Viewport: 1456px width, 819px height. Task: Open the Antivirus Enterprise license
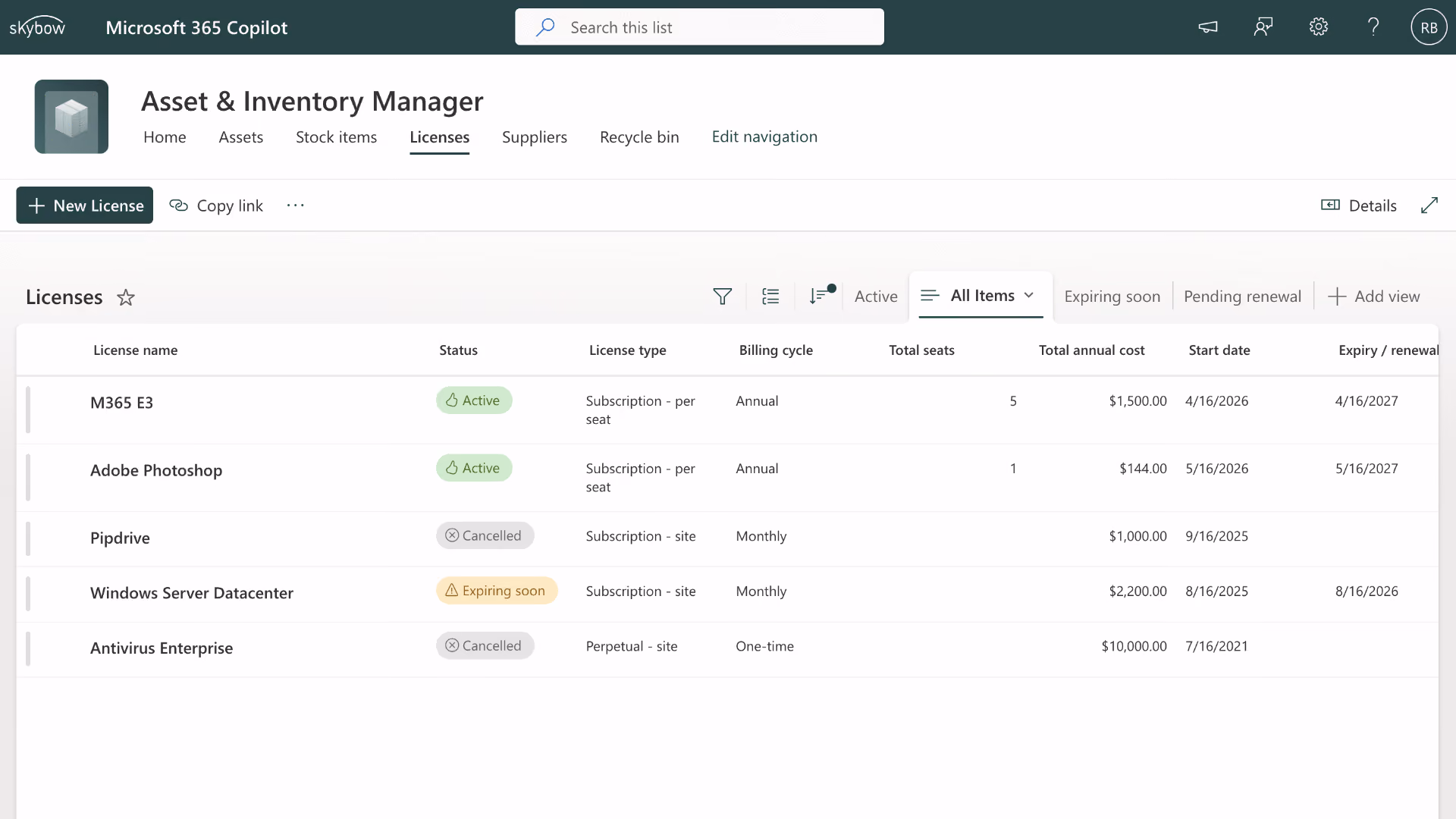(x=162, y=648)
